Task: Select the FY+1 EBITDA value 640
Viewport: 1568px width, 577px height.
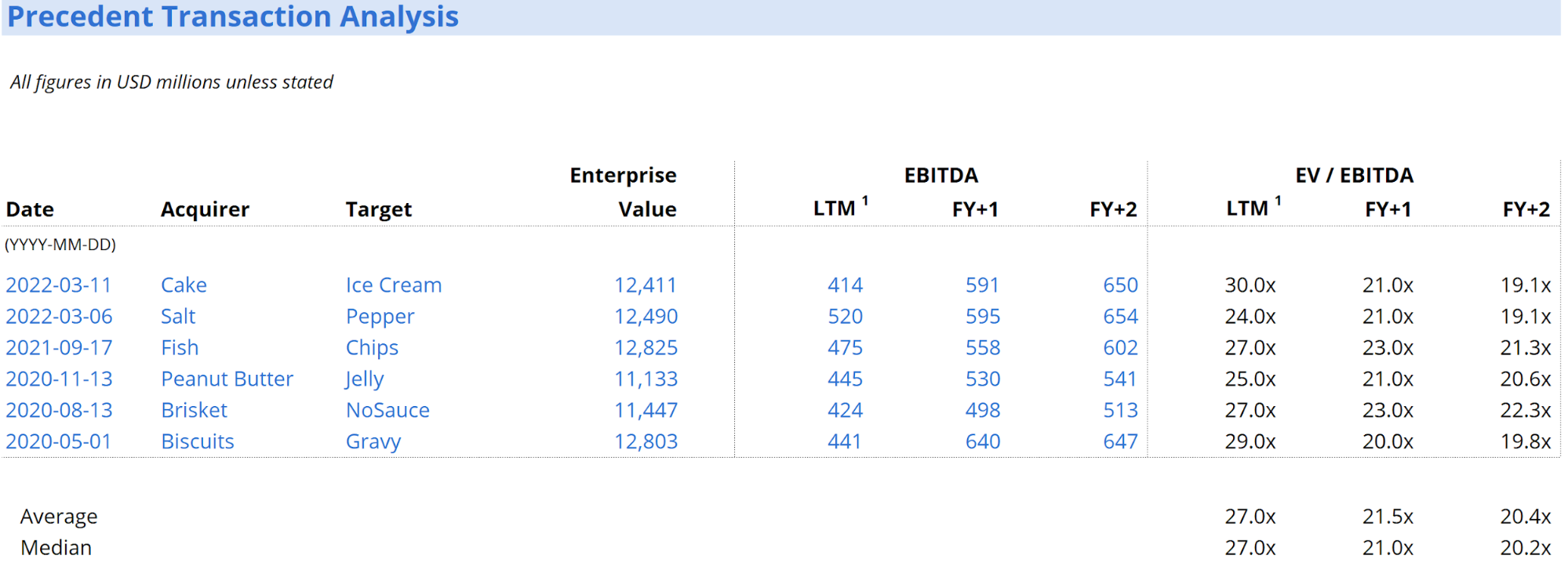Action: coord(982,442)
